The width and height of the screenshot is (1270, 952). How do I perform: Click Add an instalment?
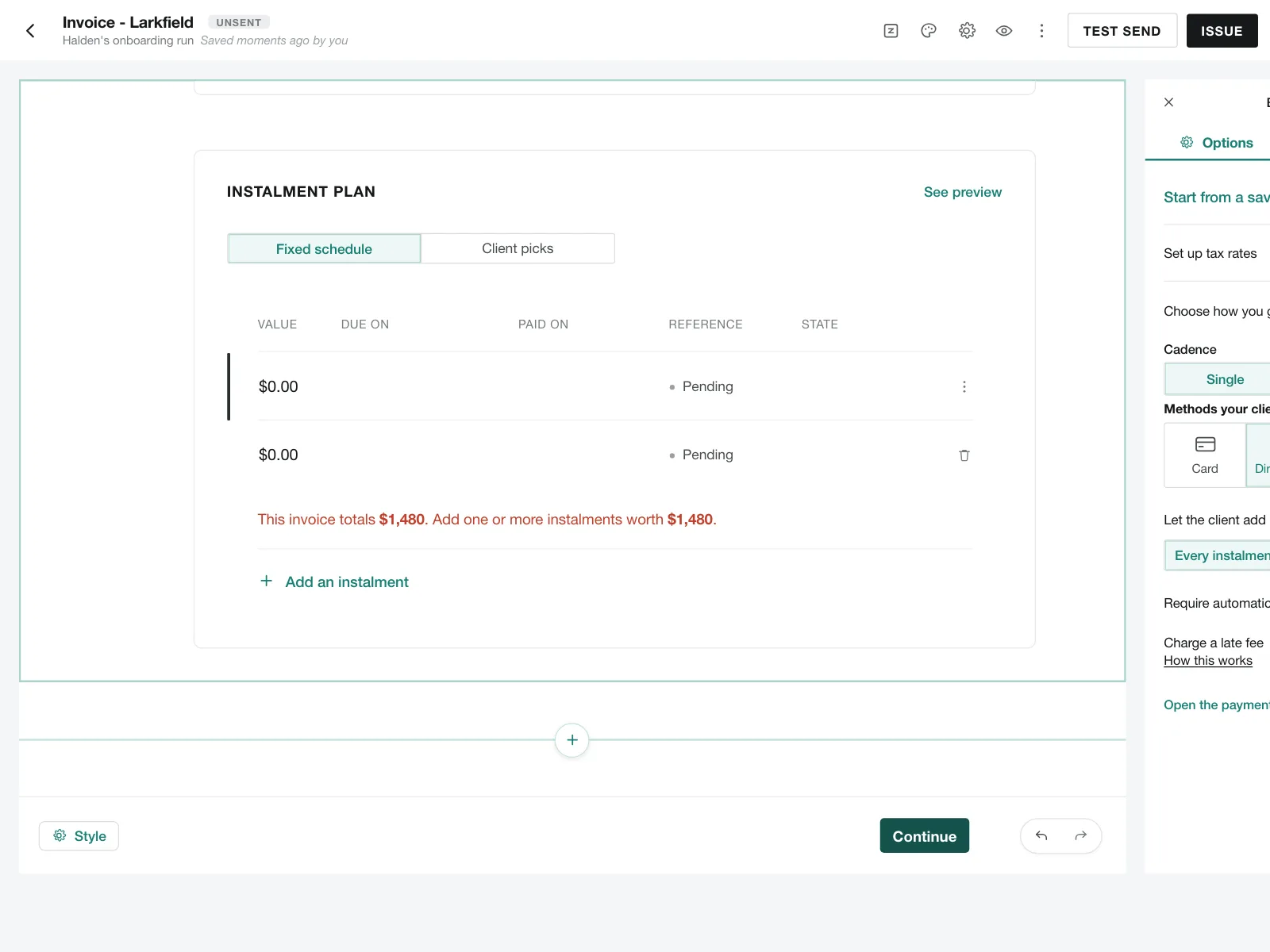click(334, 582)
